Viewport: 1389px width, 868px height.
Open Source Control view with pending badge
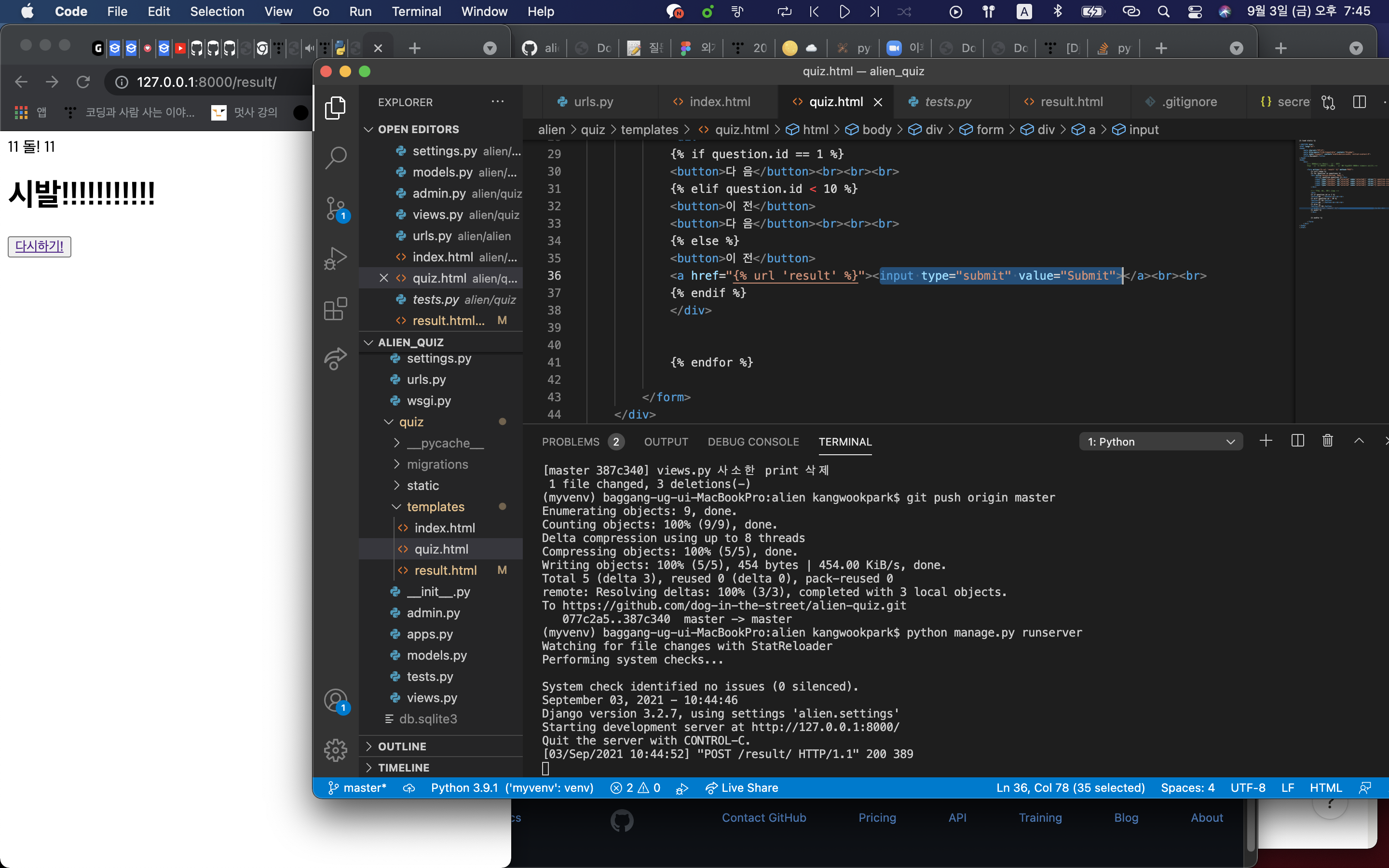(x=336, y=208)
